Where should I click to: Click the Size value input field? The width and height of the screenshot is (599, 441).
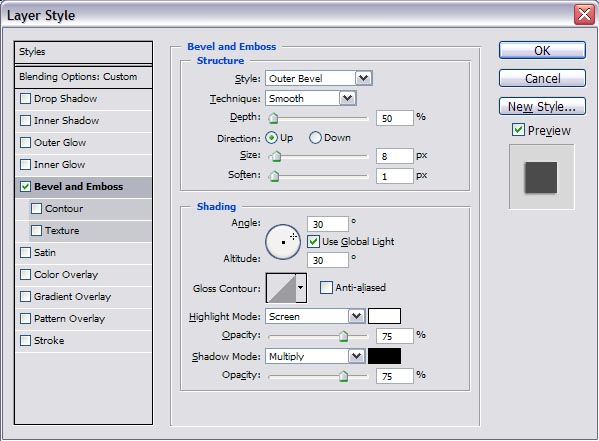[x=394, y=156]
